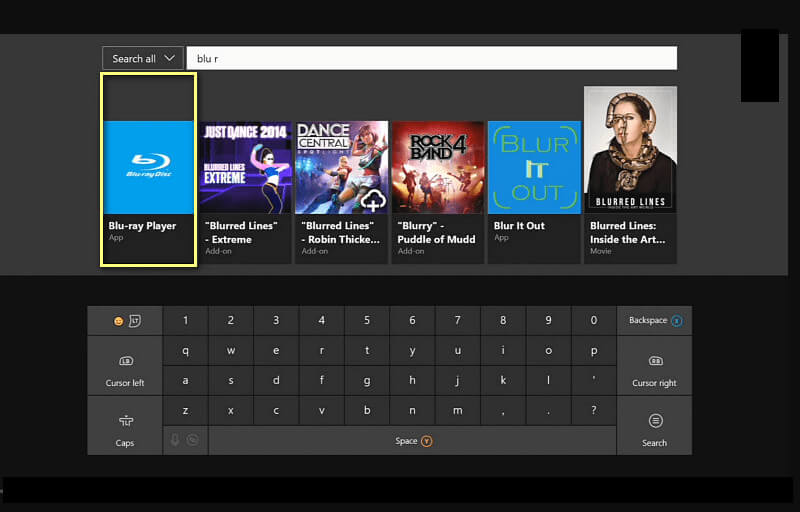Toggle the Caps key
This screenshot has width=800, height=512.
[x=125, y=426]
